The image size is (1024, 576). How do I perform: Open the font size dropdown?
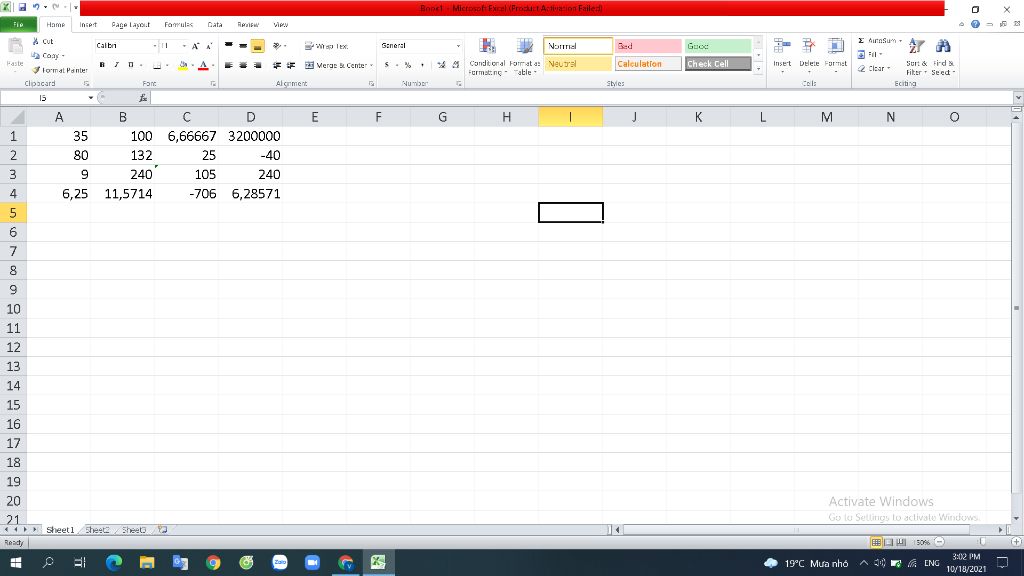(x=184, y=46)
